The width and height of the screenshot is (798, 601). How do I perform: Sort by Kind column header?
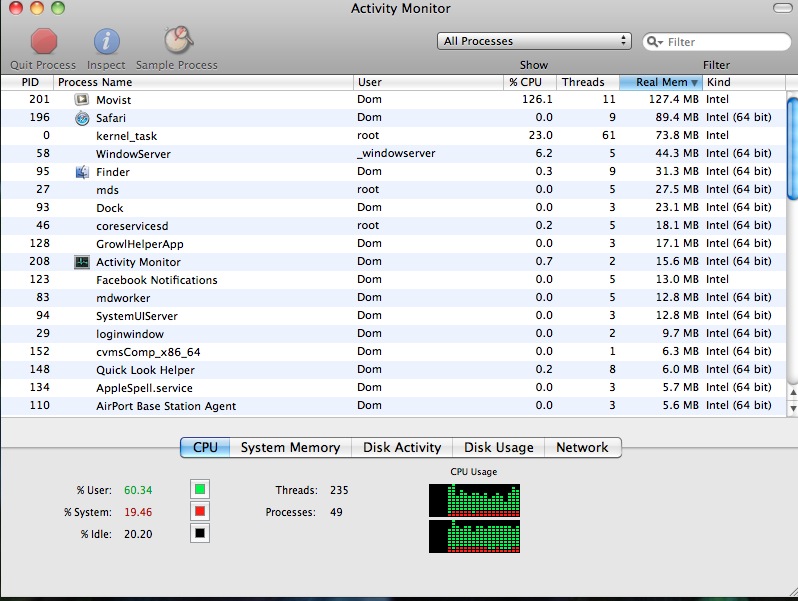point(744,82)
